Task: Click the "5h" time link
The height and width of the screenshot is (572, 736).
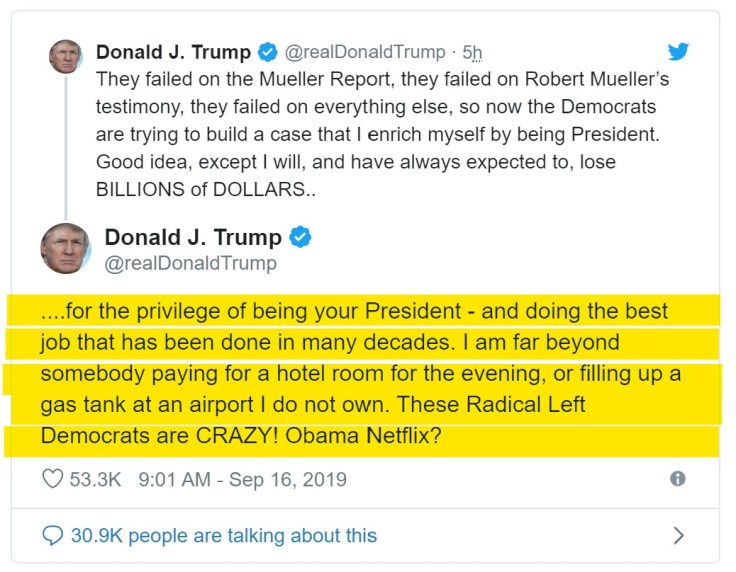Action: click(x=473, y=52)
